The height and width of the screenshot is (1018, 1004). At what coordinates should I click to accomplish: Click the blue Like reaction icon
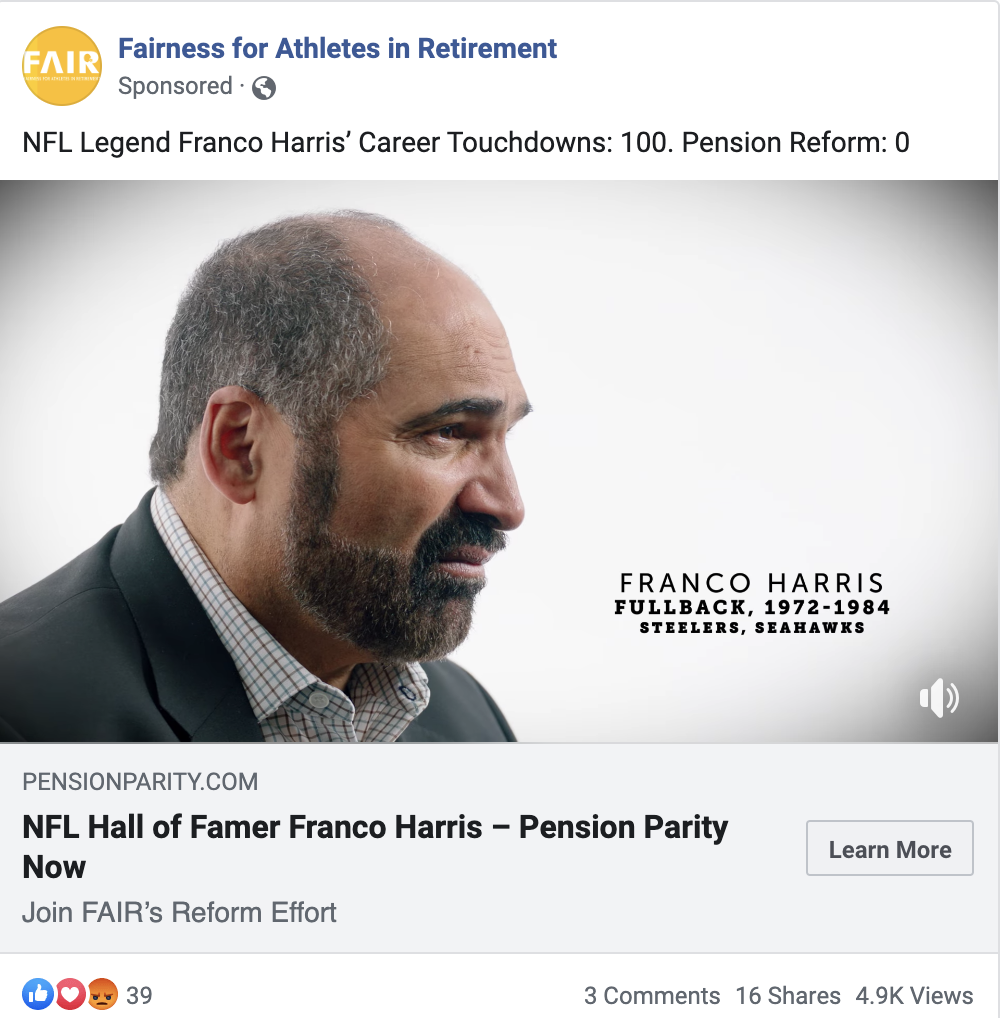tap(38, 994)
